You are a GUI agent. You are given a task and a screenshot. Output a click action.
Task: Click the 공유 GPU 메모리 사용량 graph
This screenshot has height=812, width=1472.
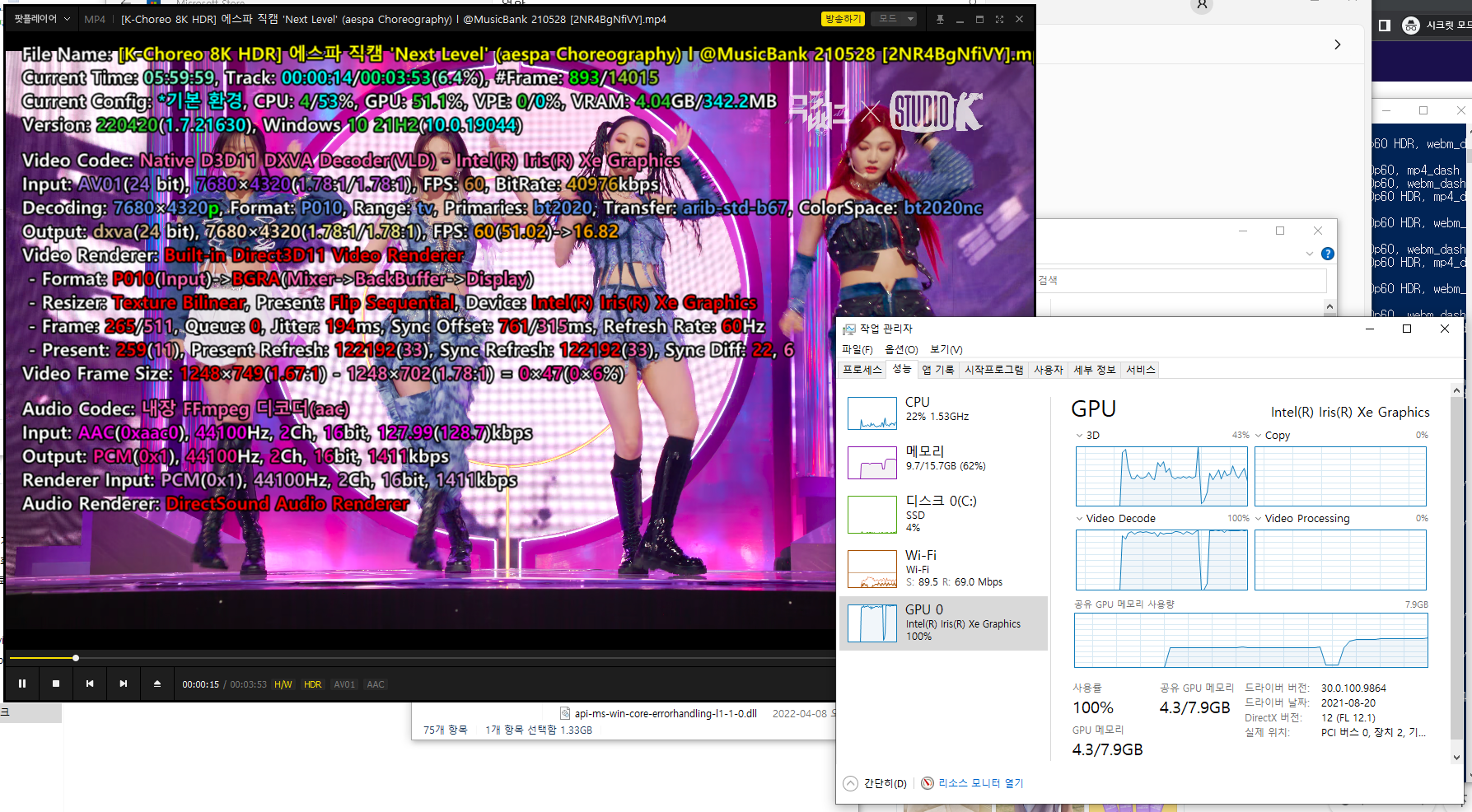1250,640
